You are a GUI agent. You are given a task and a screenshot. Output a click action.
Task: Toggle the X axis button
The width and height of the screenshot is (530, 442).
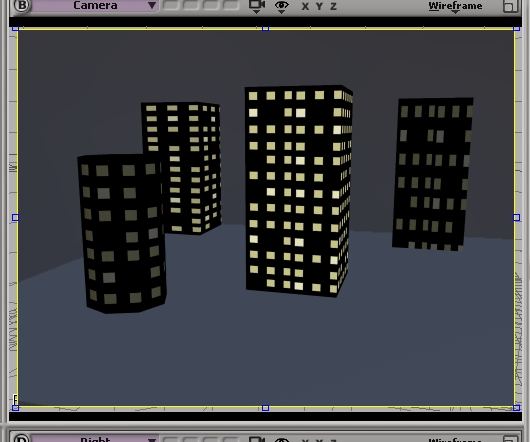(305, 6)
